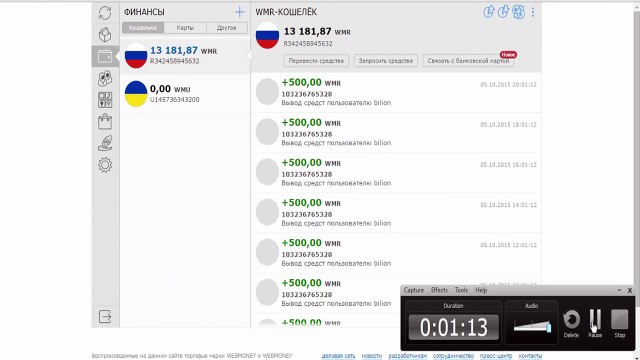Stop the screen recording
The image size is (640, 360).
point(620,323)
